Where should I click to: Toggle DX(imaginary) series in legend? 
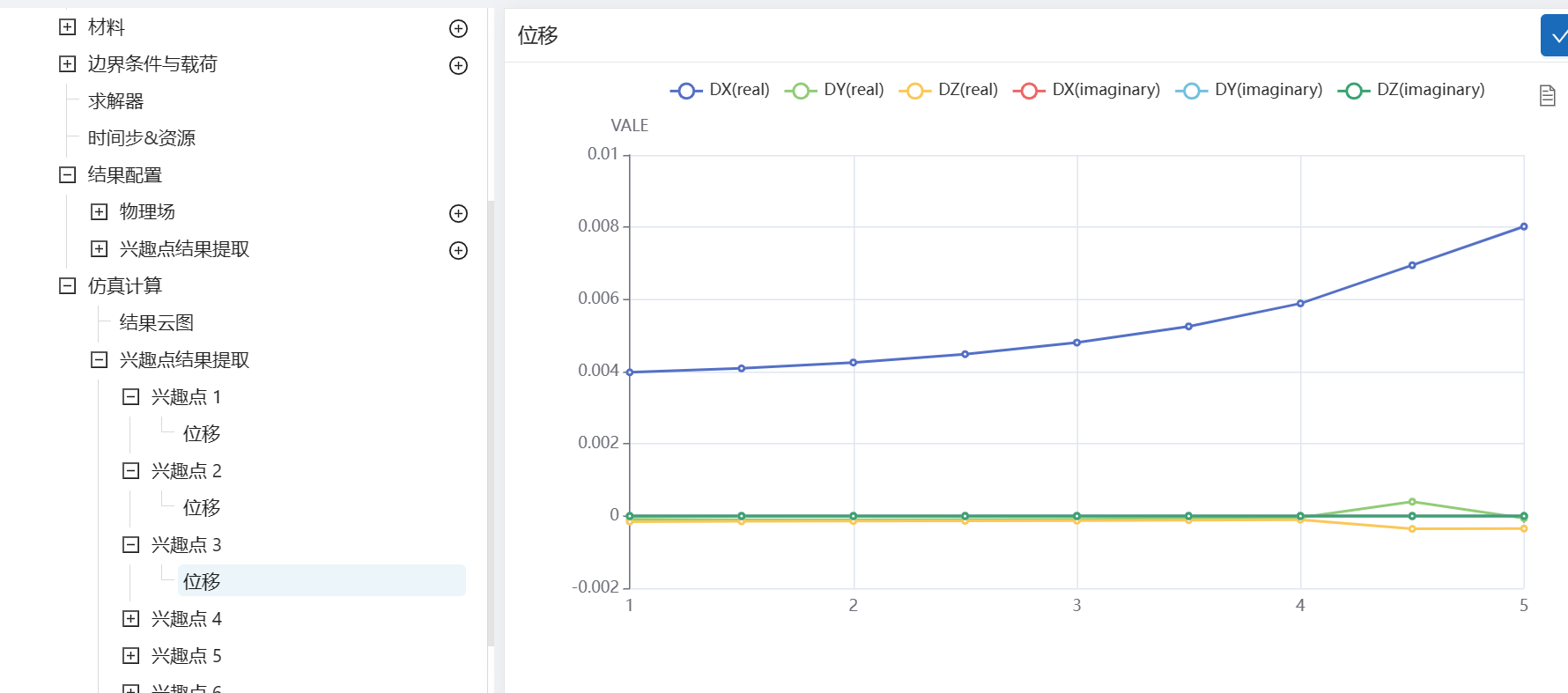click(1086, 90)
